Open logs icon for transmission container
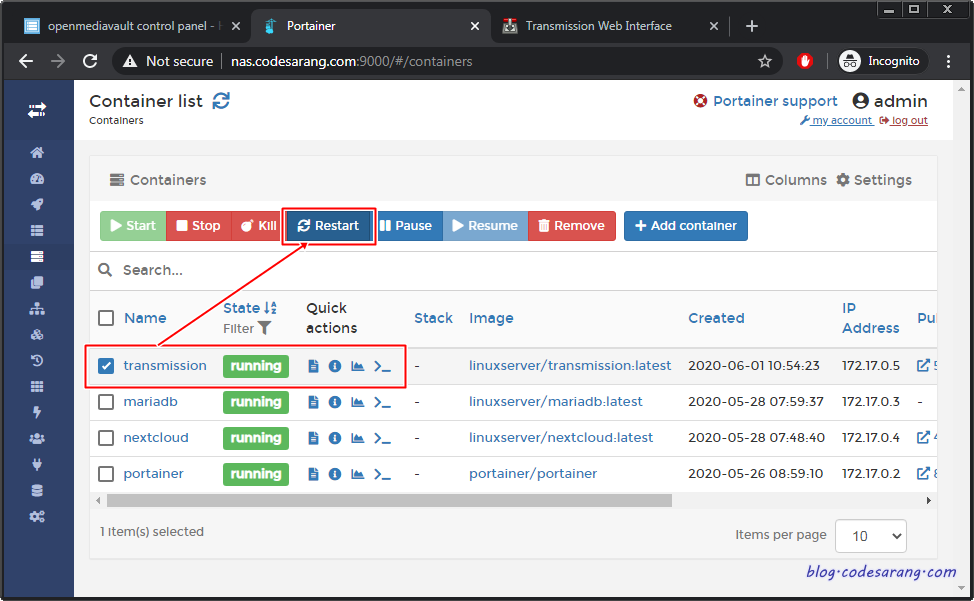974x601 pixels. point(313,366)
